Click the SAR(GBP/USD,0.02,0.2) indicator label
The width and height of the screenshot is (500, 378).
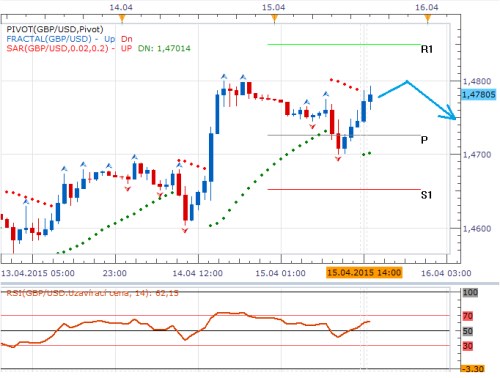[x=57, y=48]
